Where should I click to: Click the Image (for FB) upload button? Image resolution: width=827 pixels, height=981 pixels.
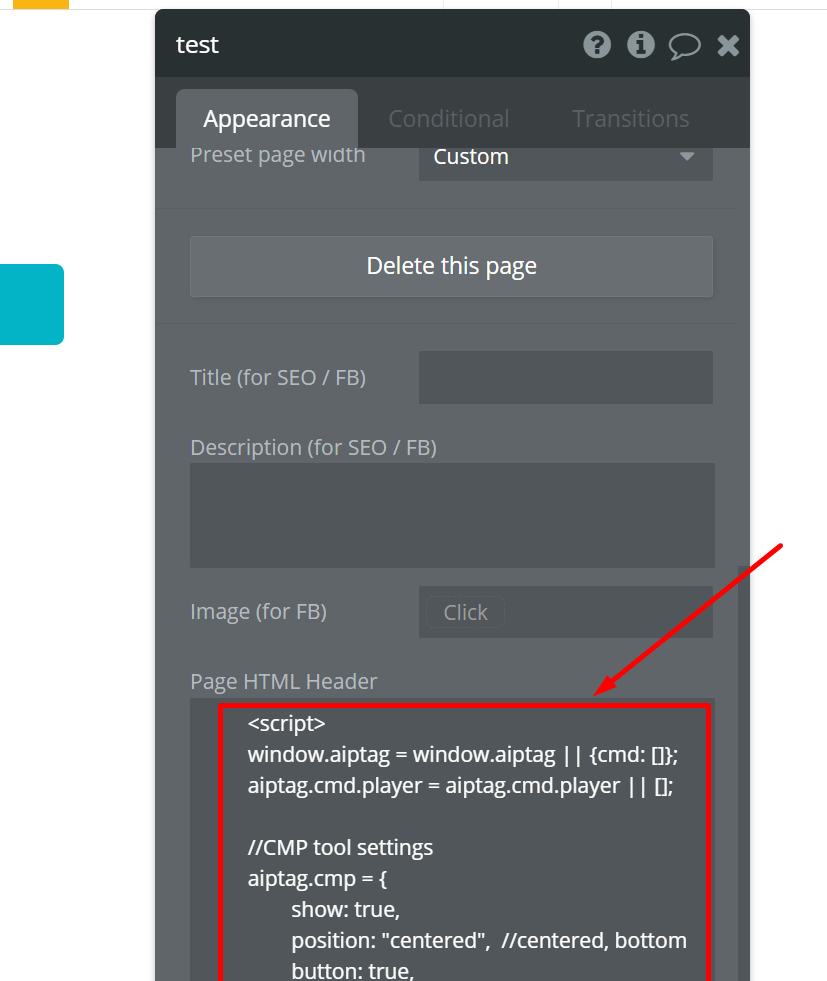[x=465, y=612]
